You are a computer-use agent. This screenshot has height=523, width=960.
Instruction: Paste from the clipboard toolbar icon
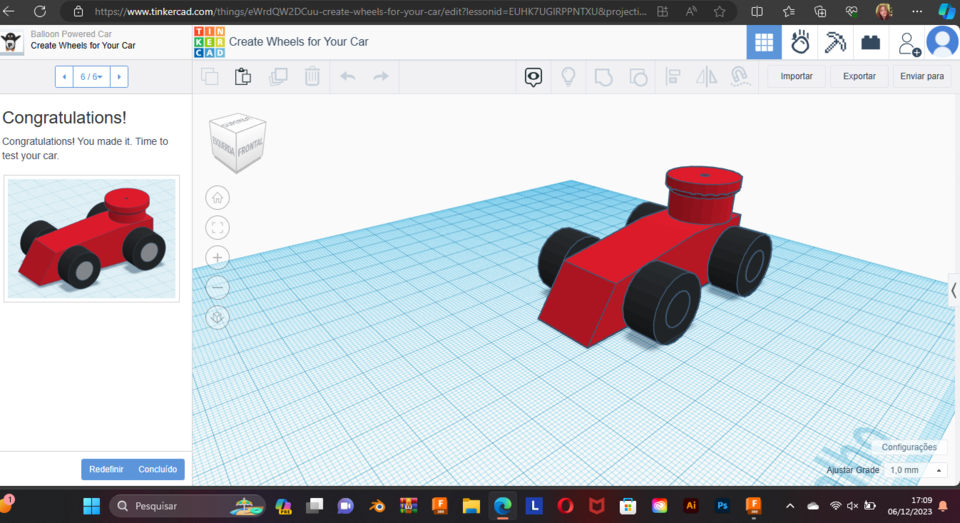pyautogui.click(x=243, y=77)
